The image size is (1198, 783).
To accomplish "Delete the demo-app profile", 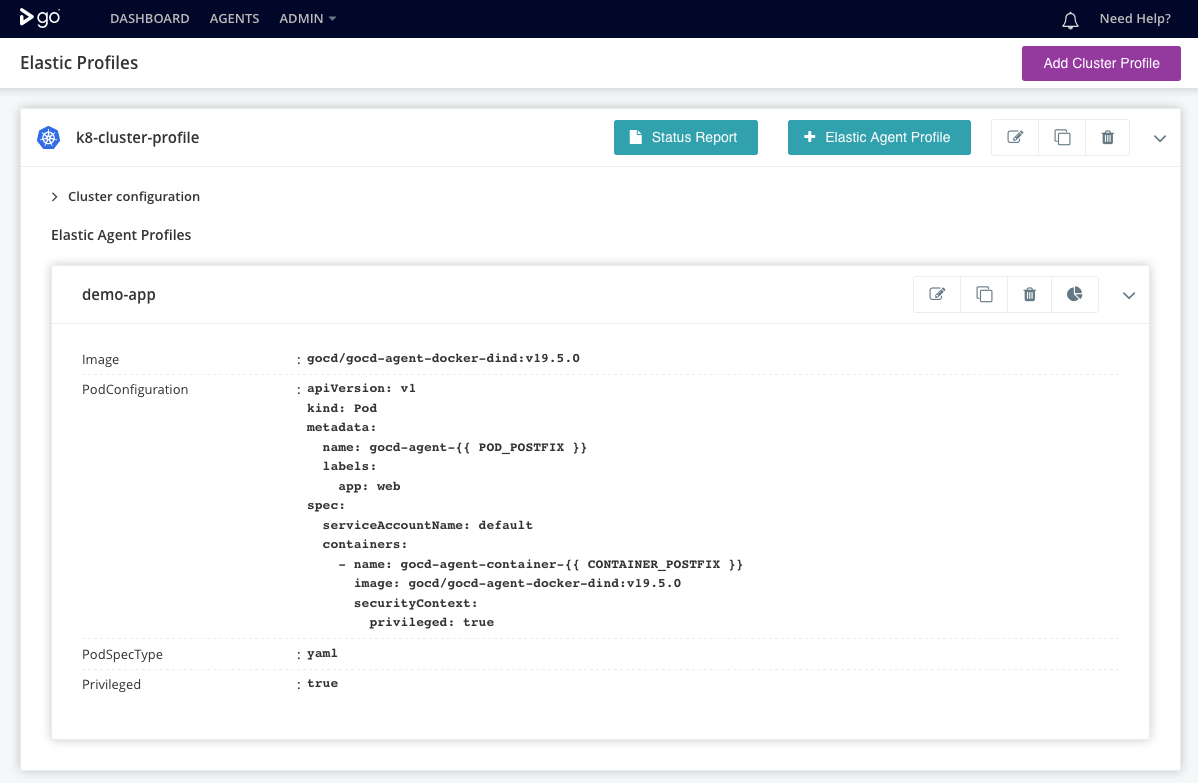I will 1029,294.
